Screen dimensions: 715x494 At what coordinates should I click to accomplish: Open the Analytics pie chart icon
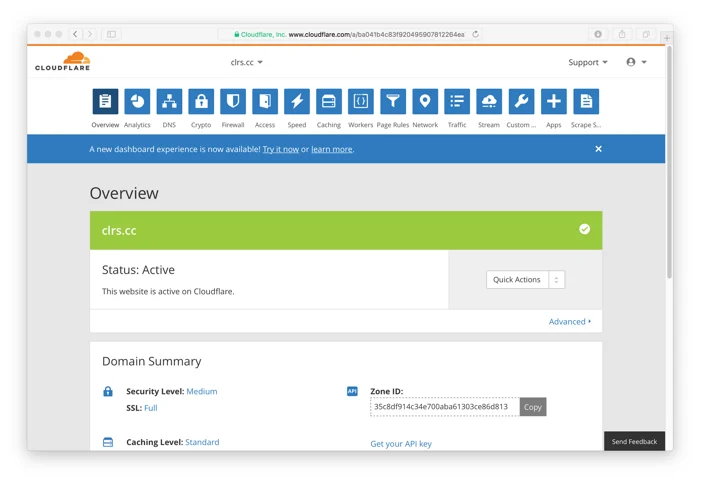137,101
